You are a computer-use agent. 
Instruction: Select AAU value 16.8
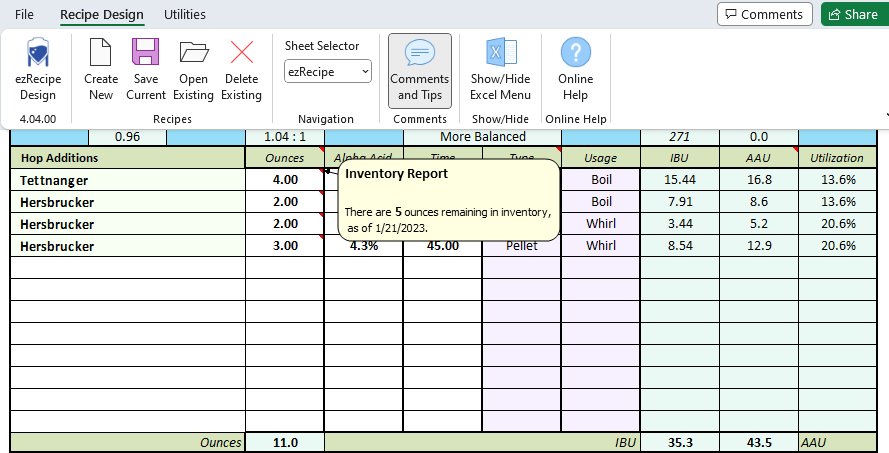(758, 180)
